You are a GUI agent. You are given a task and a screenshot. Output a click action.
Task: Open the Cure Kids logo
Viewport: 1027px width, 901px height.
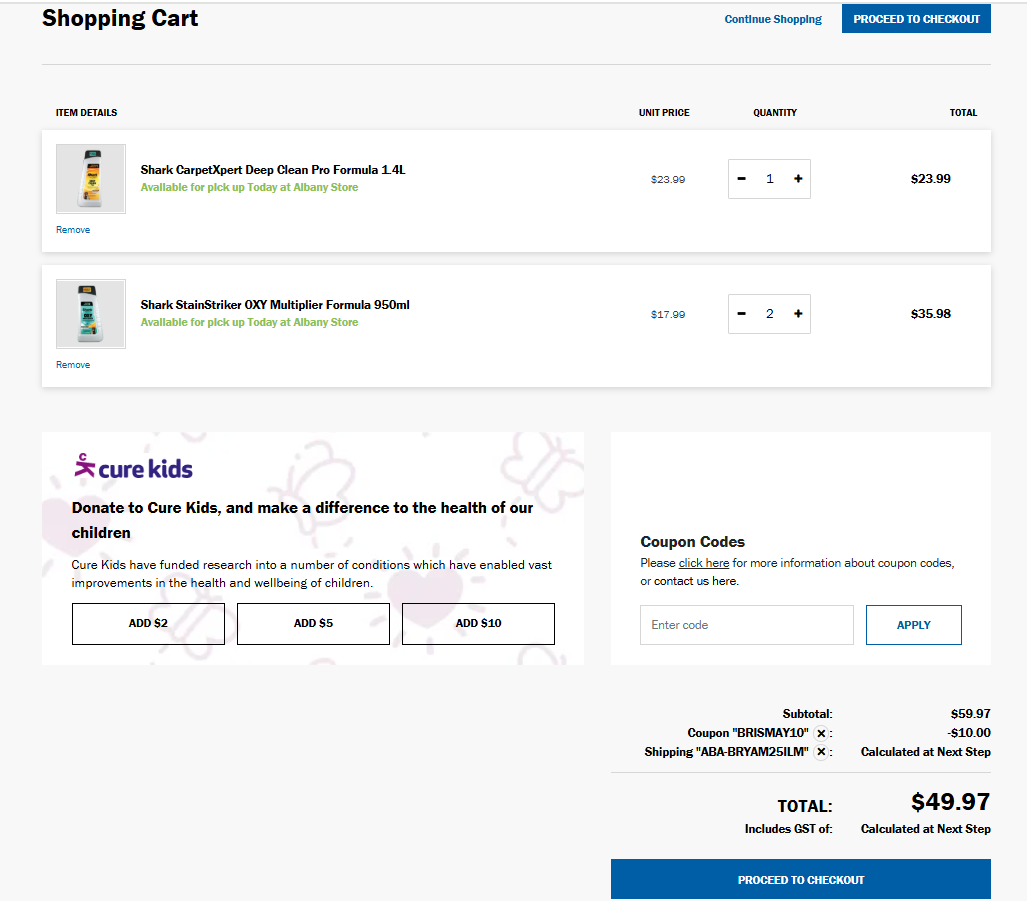click(134, 467)
